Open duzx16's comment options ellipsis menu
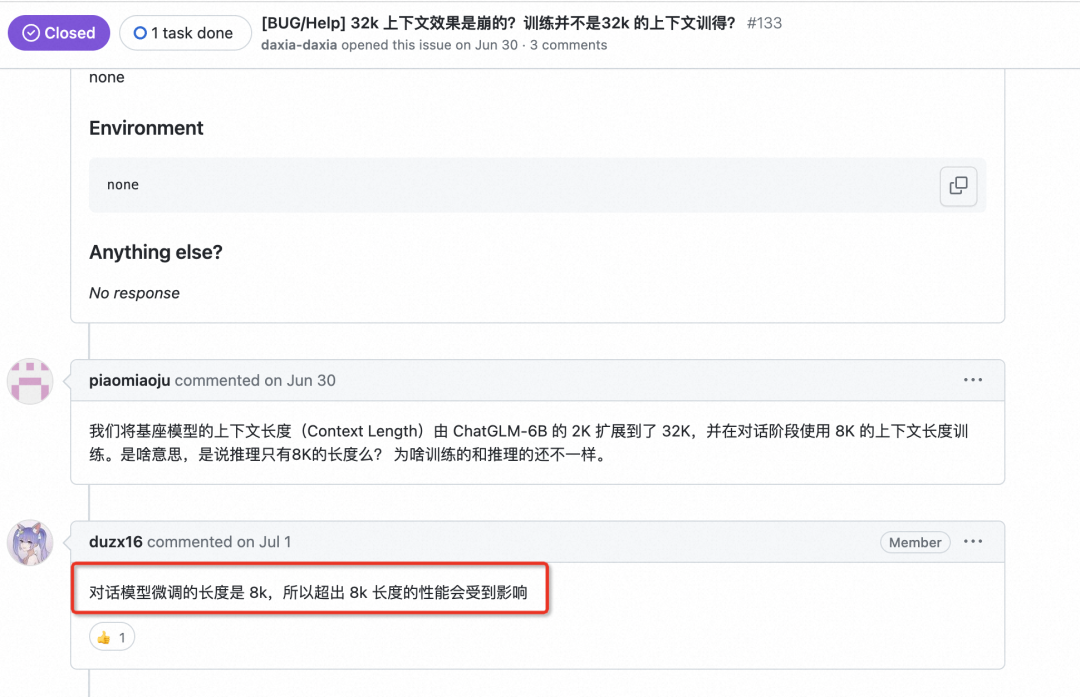The image size is (1080, 697). click(973, 542)
